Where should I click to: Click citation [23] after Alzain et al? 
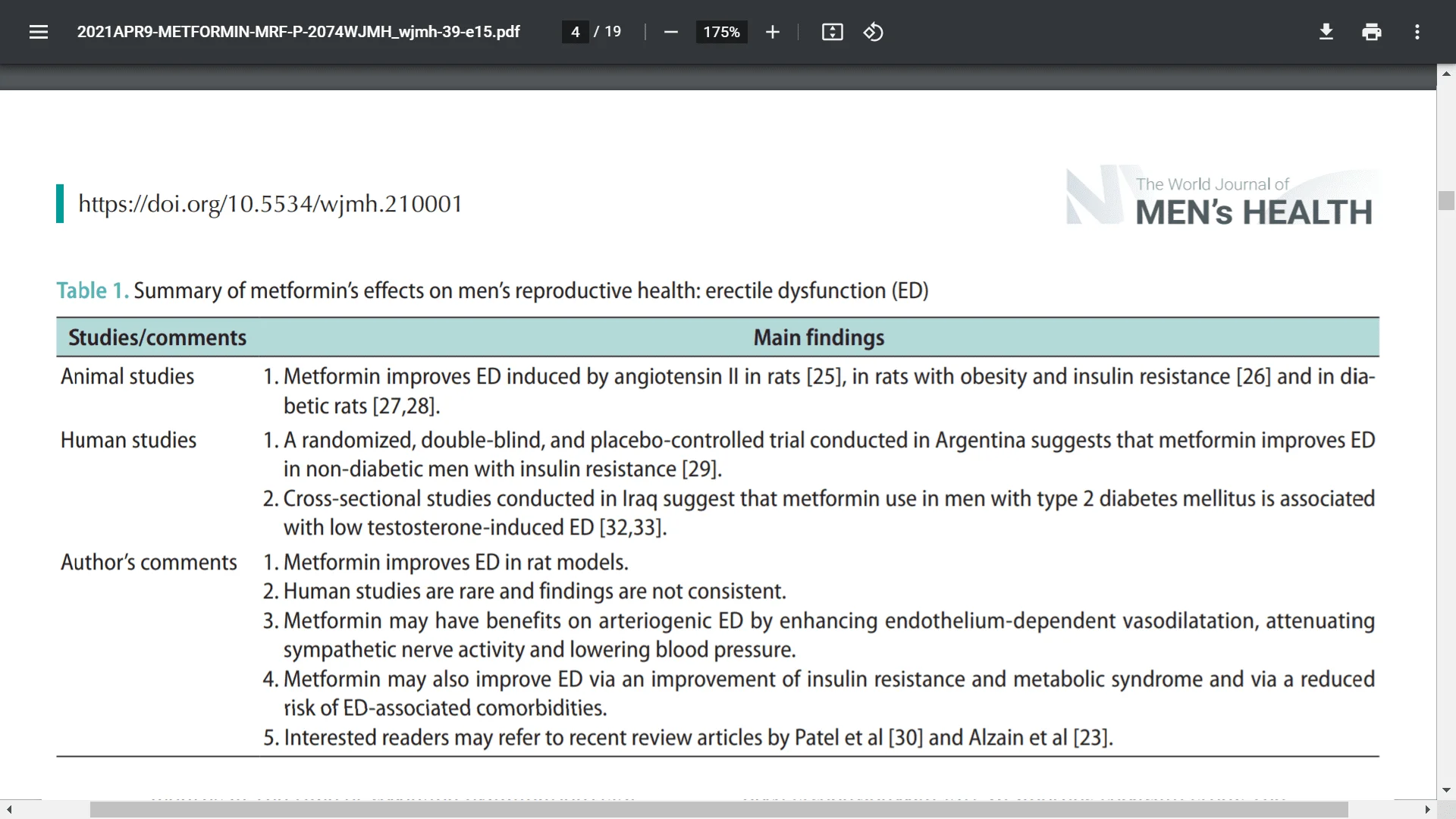coord(1090,738)
